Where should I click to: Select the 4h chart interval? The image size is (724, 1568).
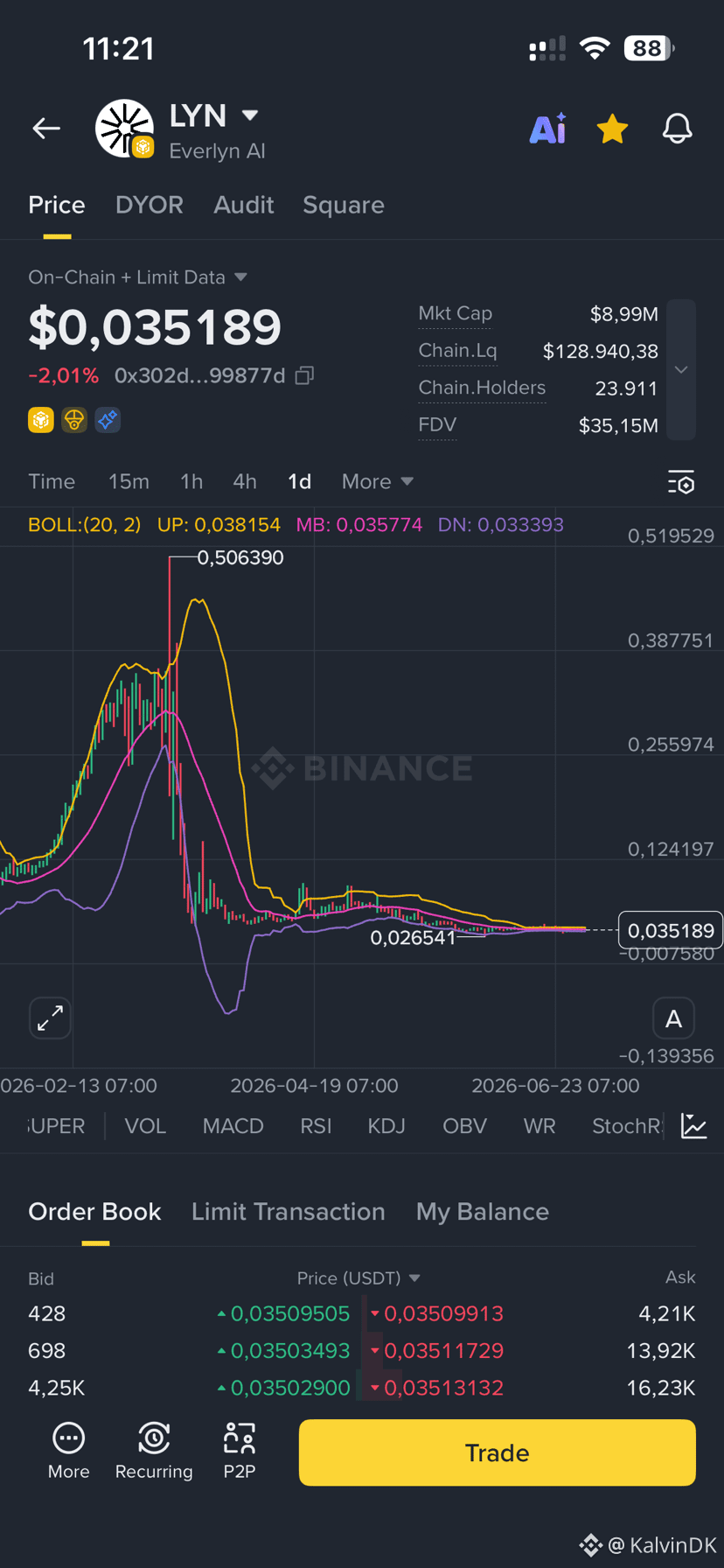(x=245, y=481)
